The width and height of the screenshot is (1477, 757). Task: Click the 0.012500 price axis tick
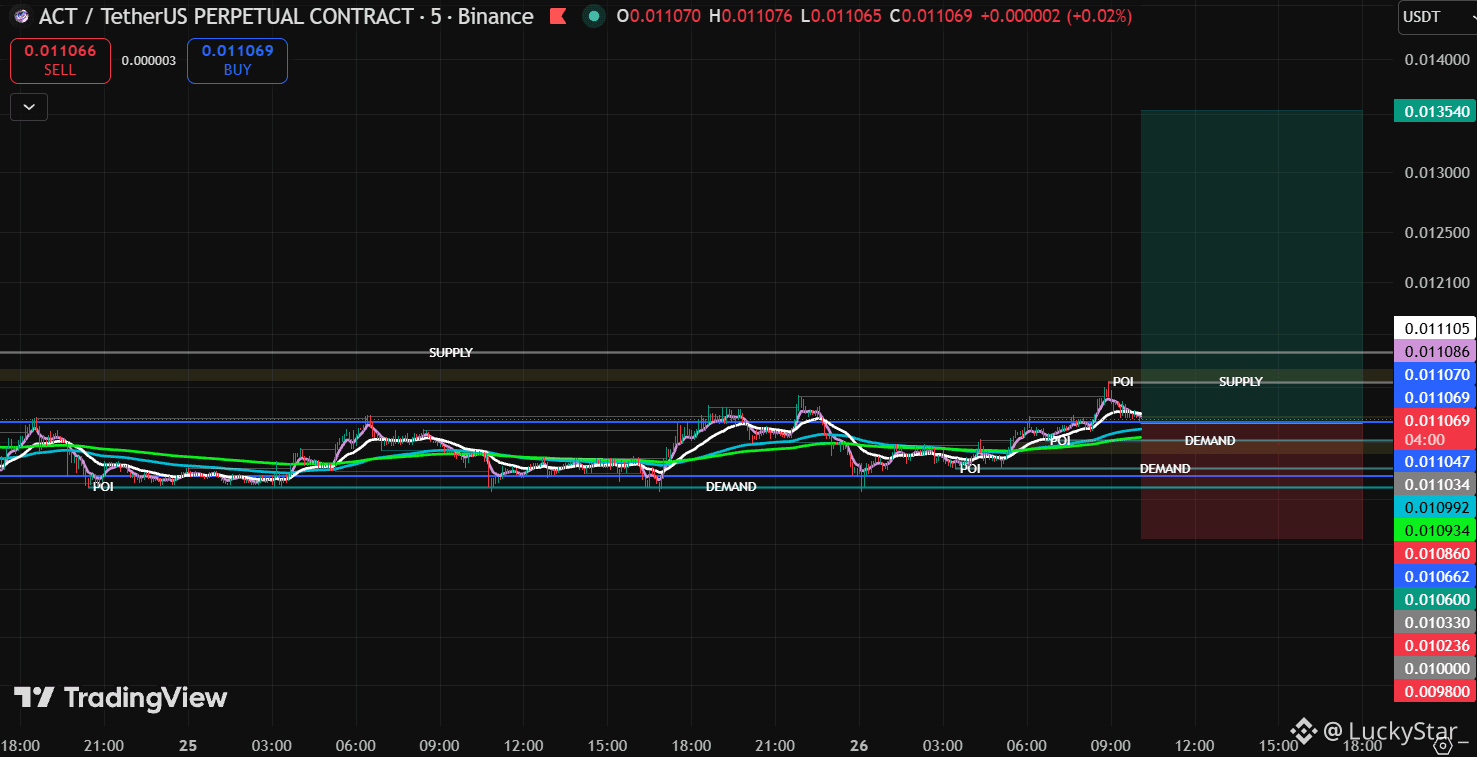[1437, 232]
